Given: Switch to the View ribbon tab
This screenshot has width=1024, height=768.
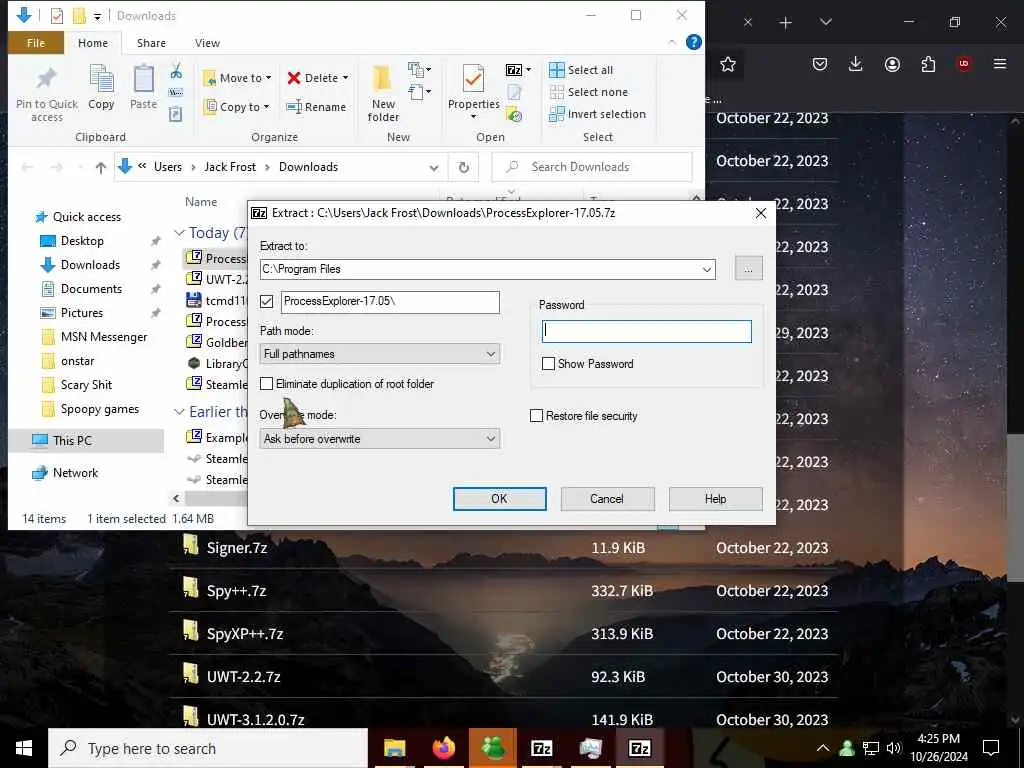Looking at the screenshot, I should [207, 42].
